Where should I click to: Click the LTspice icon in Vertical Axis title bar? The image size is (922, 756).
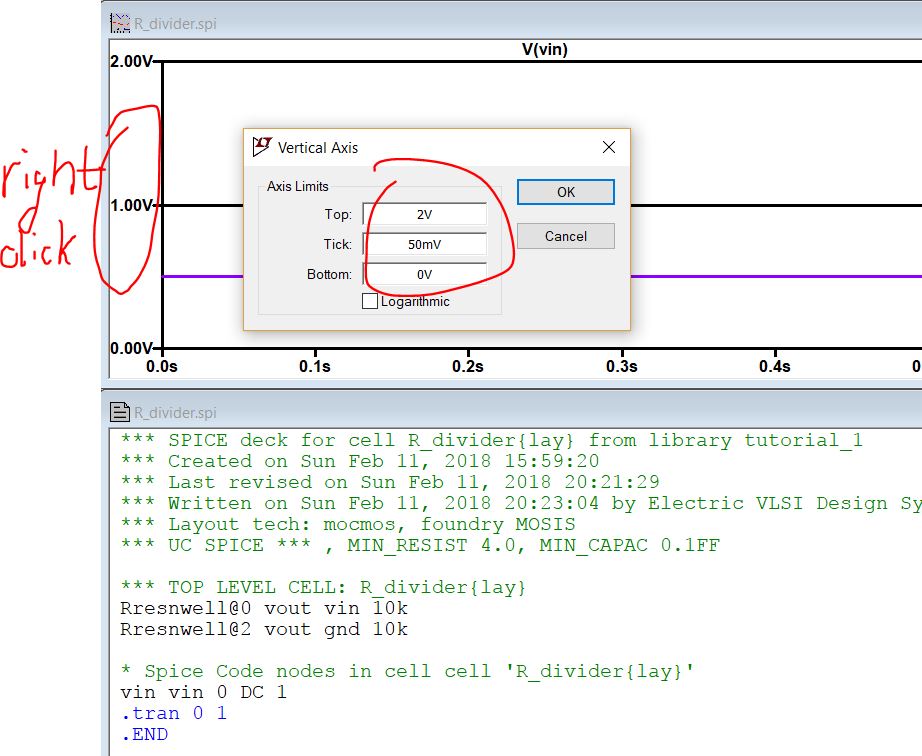262,147
